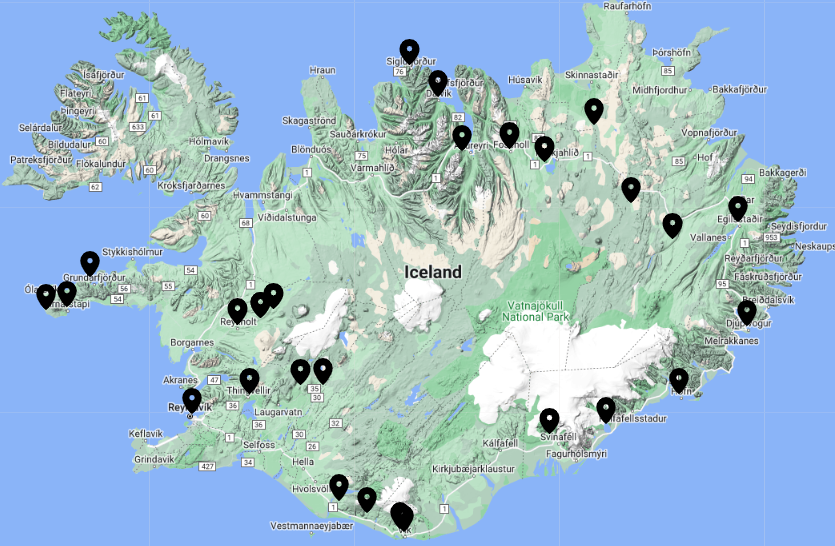
Task: Click the map pin at Siglufjörður
Action: 409,50
